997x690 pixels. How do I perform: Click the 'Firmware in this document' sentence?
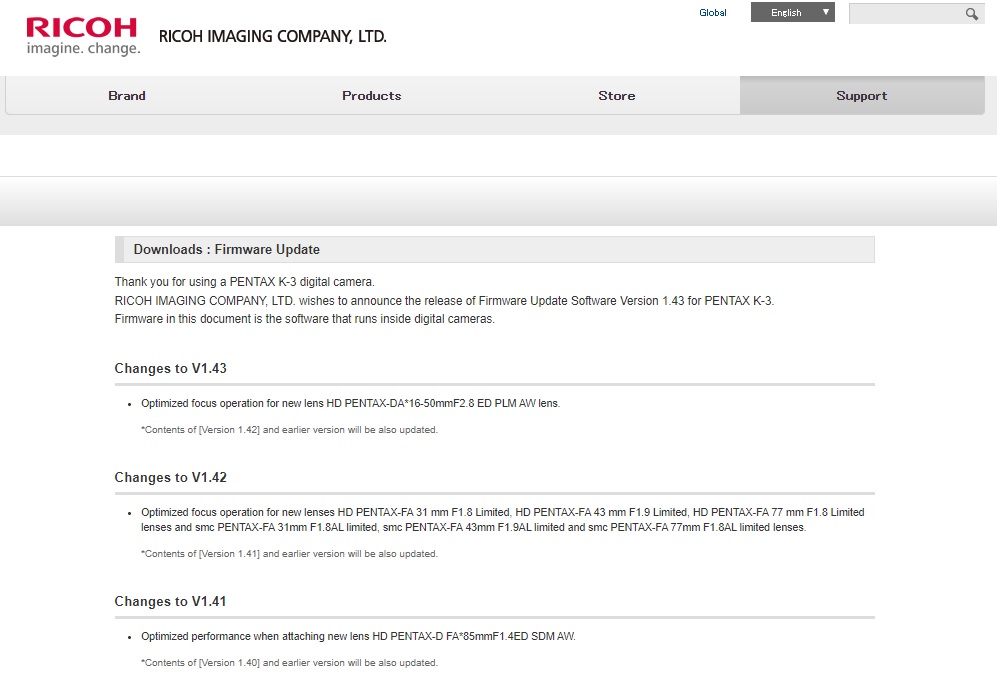[x=305, y=319]
